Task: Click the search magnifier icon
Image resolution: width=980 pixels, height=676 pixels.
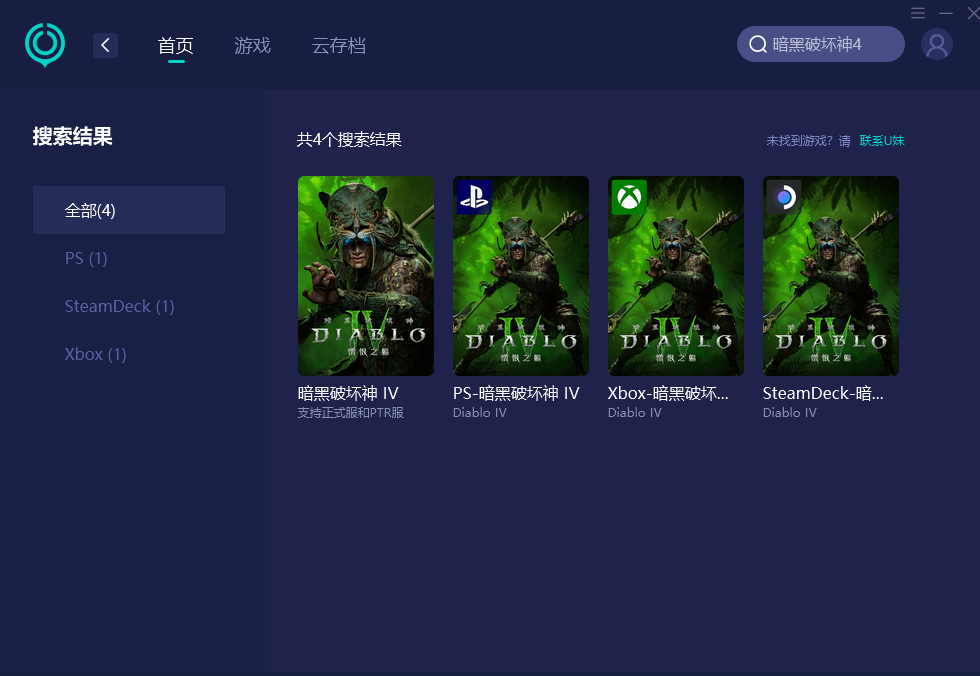Action: click(x=758, y=45)
